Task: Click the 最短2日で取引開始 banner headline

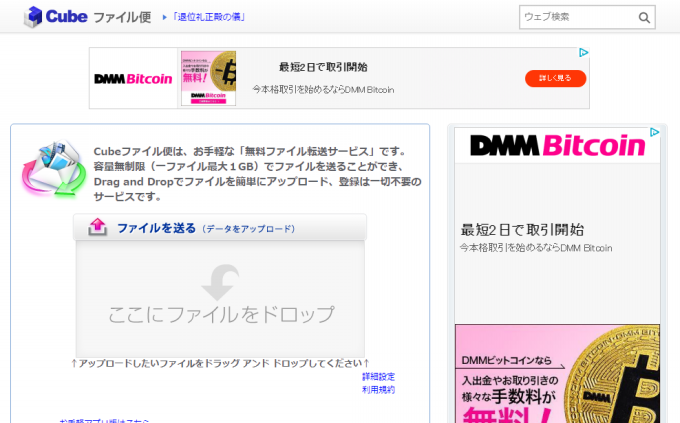Action: coord(323,67)
